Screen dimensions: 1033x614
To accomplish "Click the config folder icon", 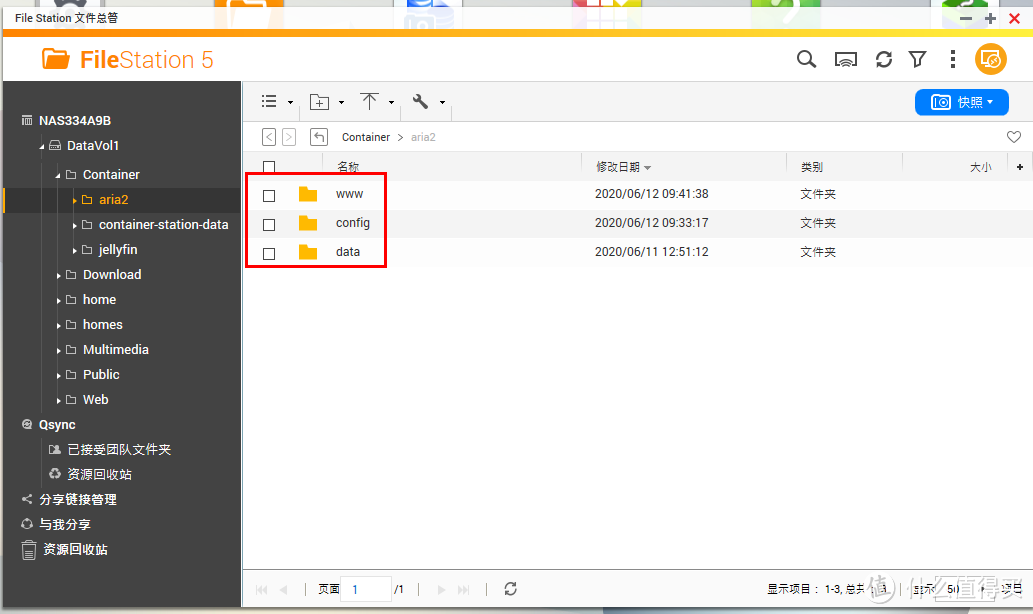I will (x=308, y=223).
